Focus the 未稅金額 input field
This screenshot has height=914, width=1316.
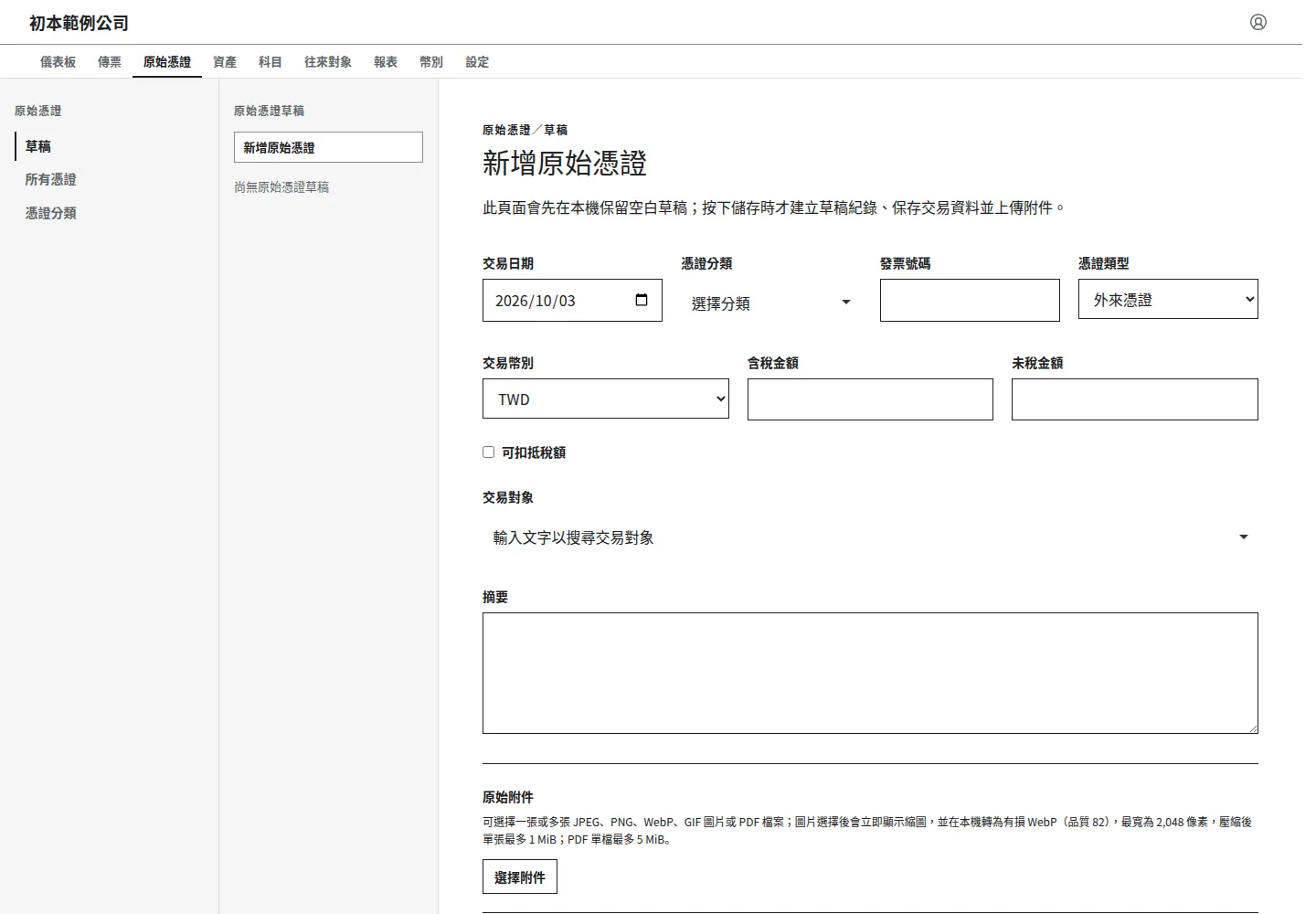coord(1135,399)
